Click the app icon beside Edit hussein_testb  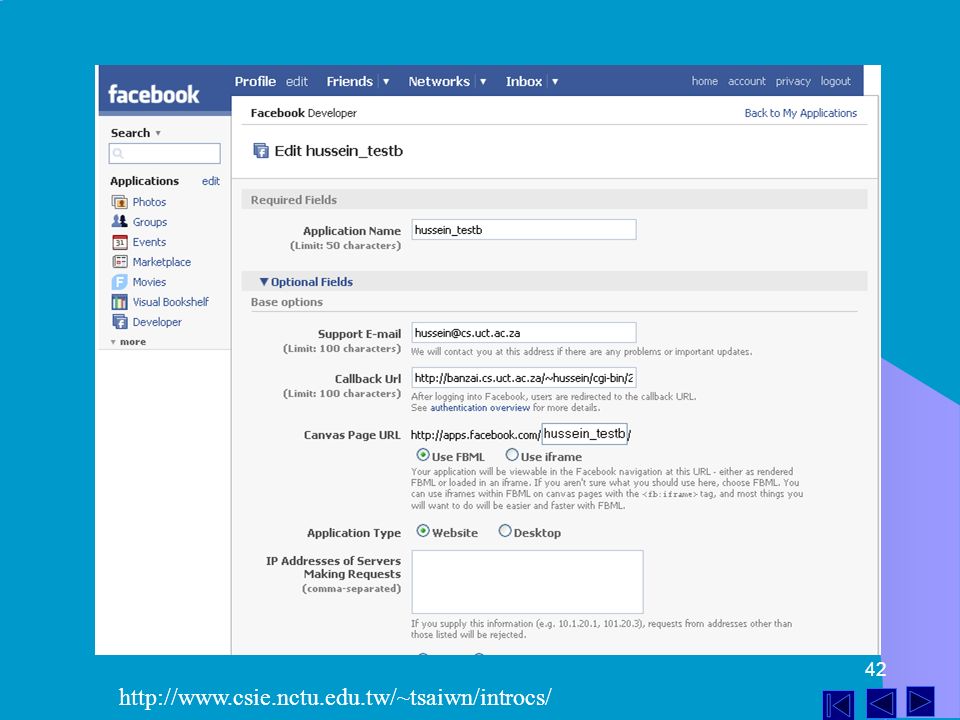coord(261,151)
